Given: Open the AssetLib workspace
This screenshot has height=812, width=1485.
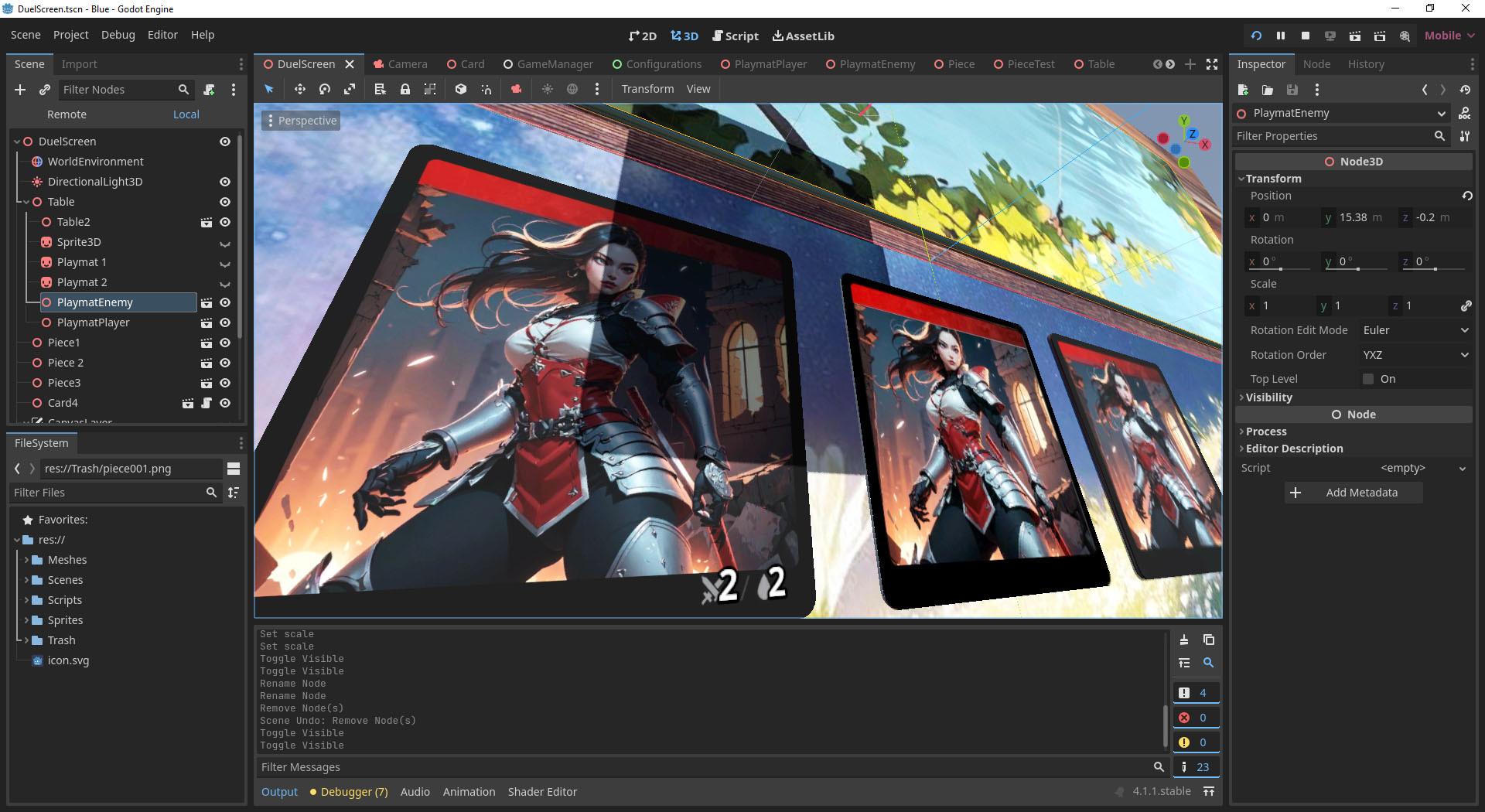Looking at the screenshot, I should (803, 36).
